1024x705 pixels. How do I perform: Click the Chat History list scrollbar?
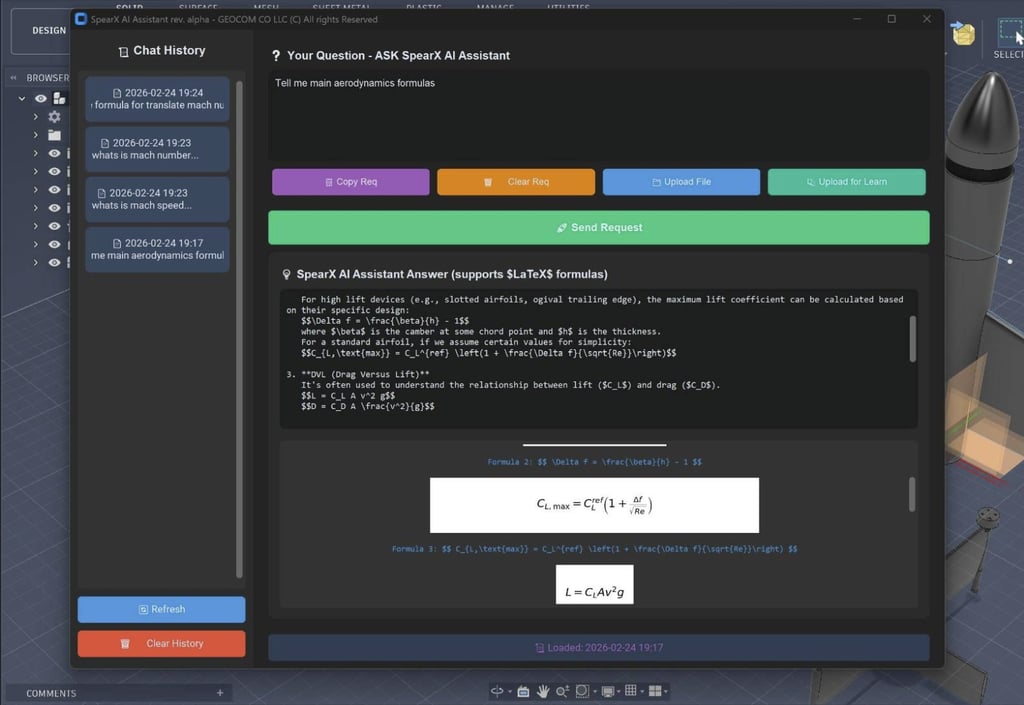pos(239,330)
